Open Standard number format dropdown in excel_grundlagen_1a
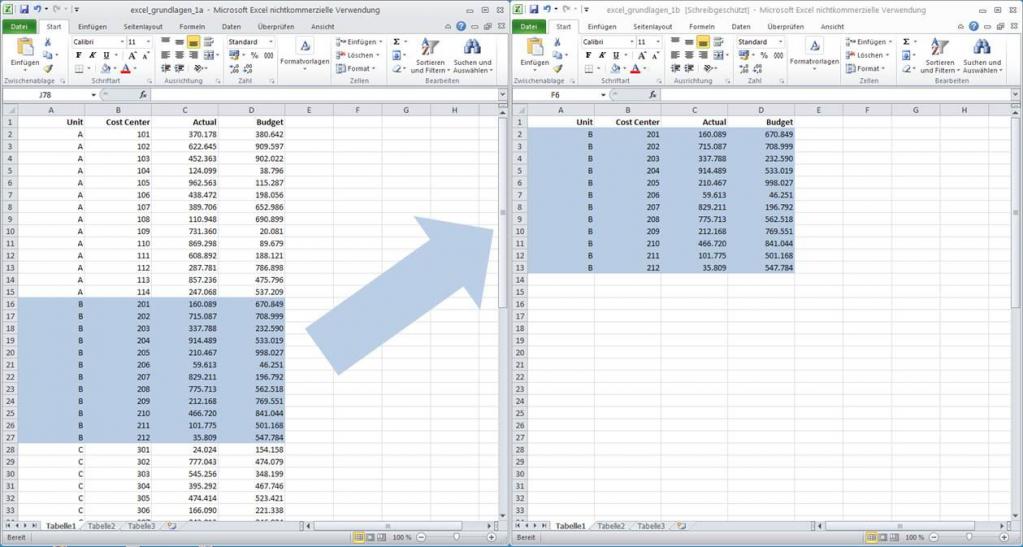The width and height of the screenshot is (1023, 547). pyautogui.click(x=271, y=42)
